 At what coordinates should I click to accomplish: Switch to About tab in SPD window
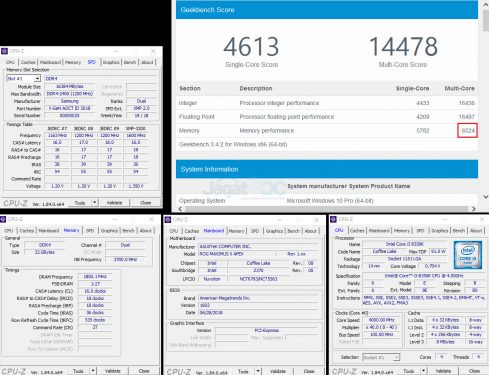pos(147,62)
